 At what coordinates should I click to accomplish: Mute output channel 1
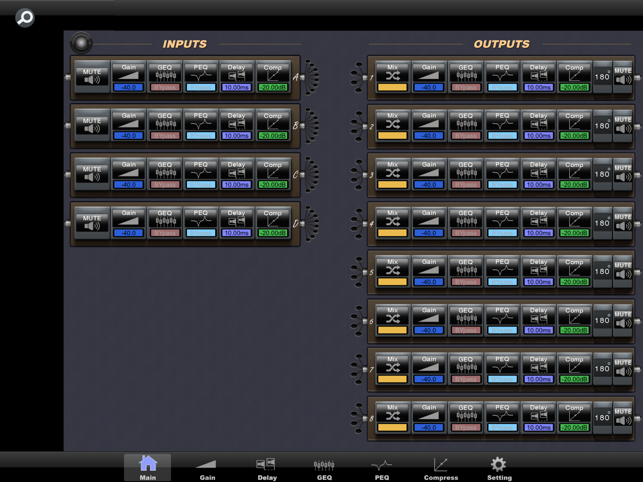(622, 76)
